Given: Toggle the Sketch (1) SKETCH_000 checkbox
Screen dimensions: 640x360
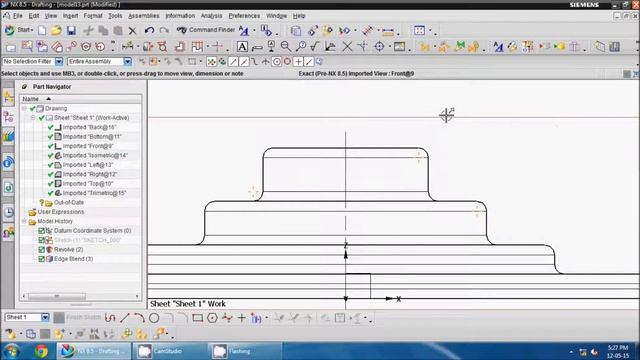Looking at the screenshot, I should [x=41, y=240].
